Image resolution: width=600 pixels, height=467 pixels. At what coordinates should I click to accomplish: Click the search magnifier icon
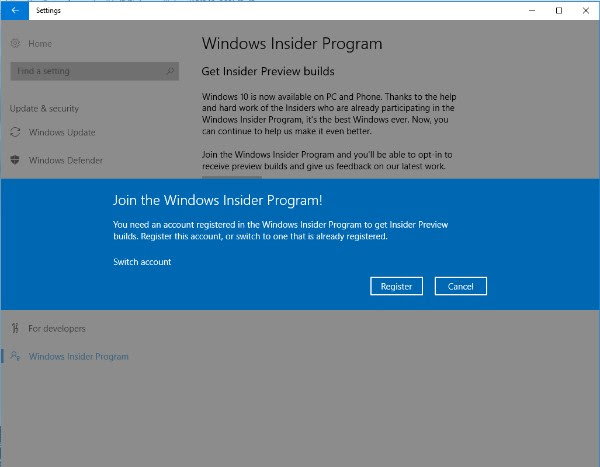170,71
